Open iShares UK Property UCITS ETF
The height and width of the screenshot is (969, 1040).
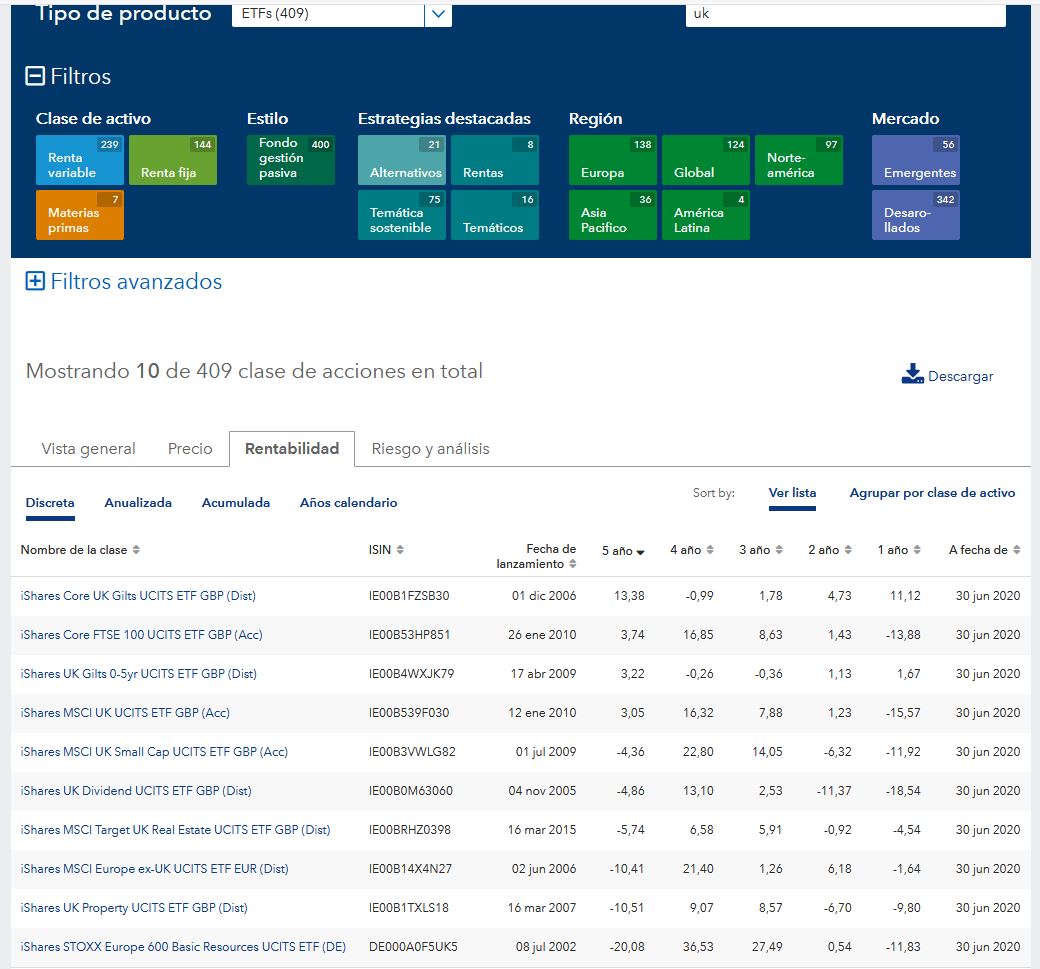(134, 908)
